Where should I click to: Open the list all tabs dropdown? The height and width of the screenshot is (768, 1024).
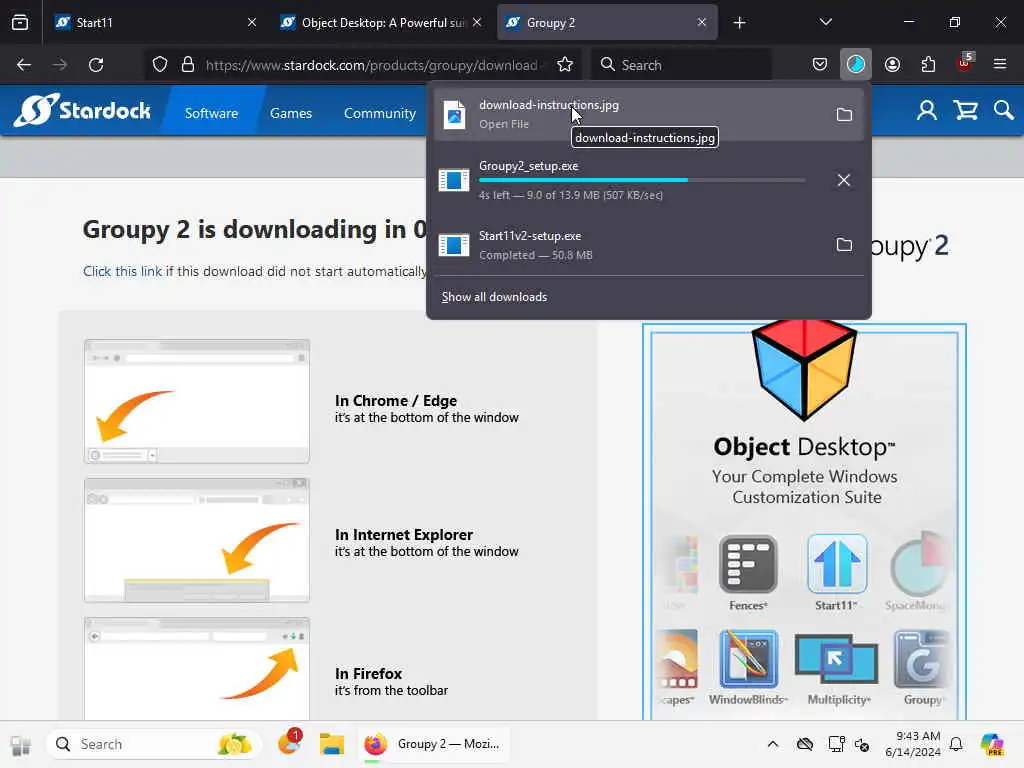tap(825, 22)
